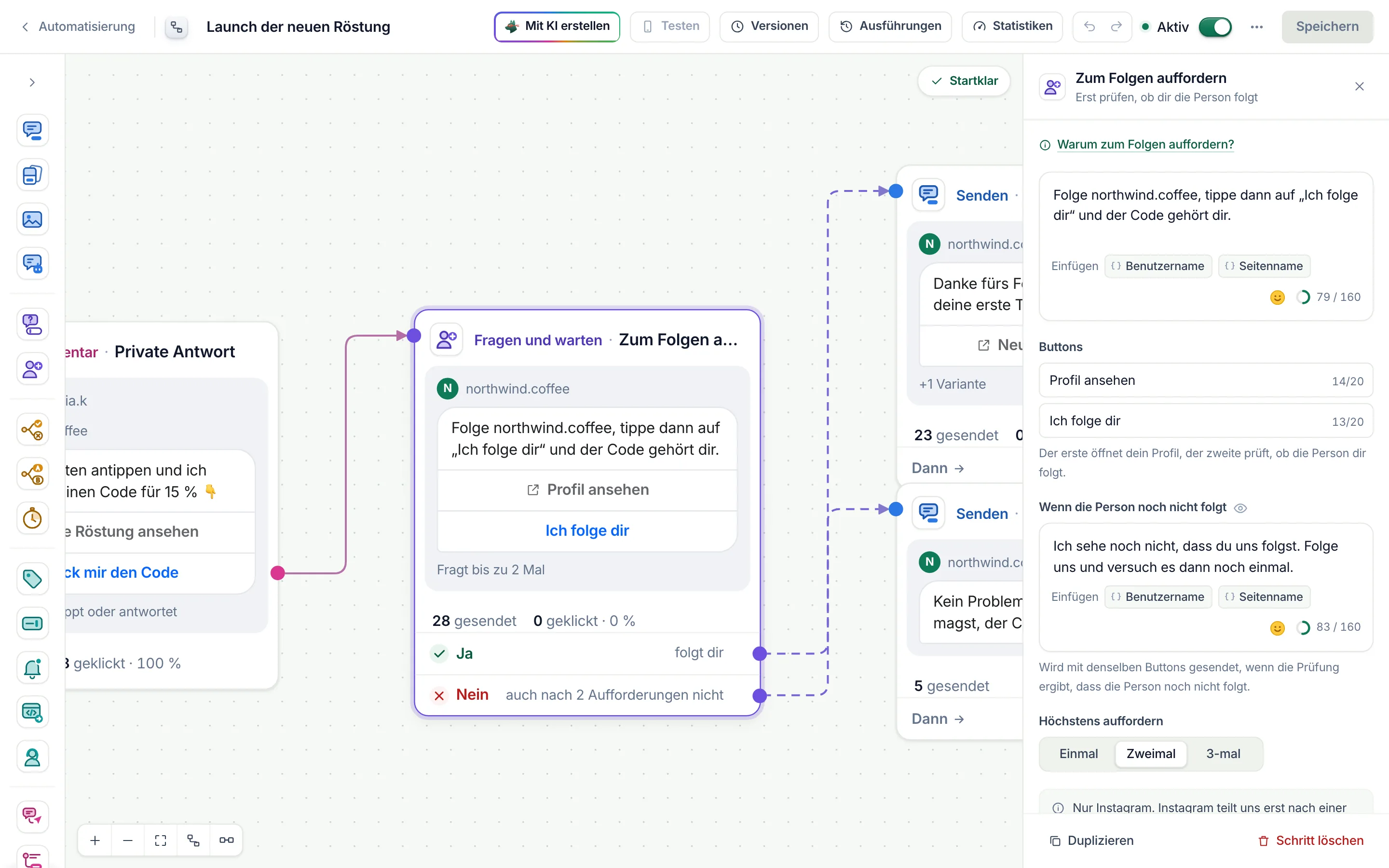This screenshot has height=868, width=1389.
Task: Select the tag step icon in sidebar
Action: (x=32, y=579)
